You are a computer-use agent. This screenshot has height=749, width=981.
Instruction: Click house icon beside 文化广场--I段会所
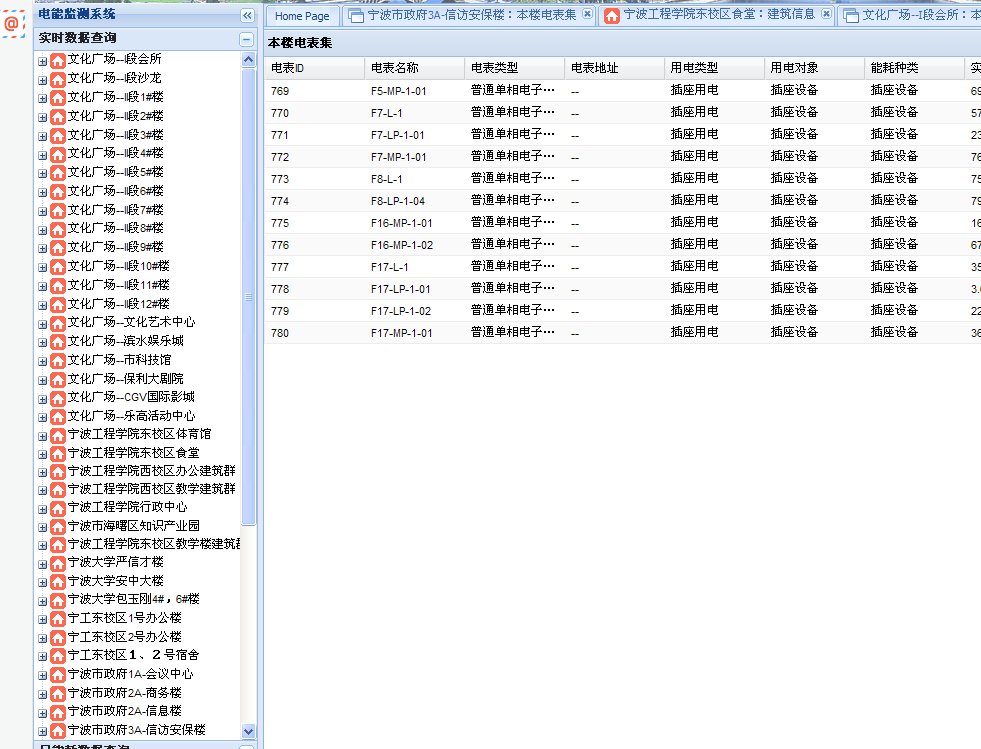coord(58,61)
